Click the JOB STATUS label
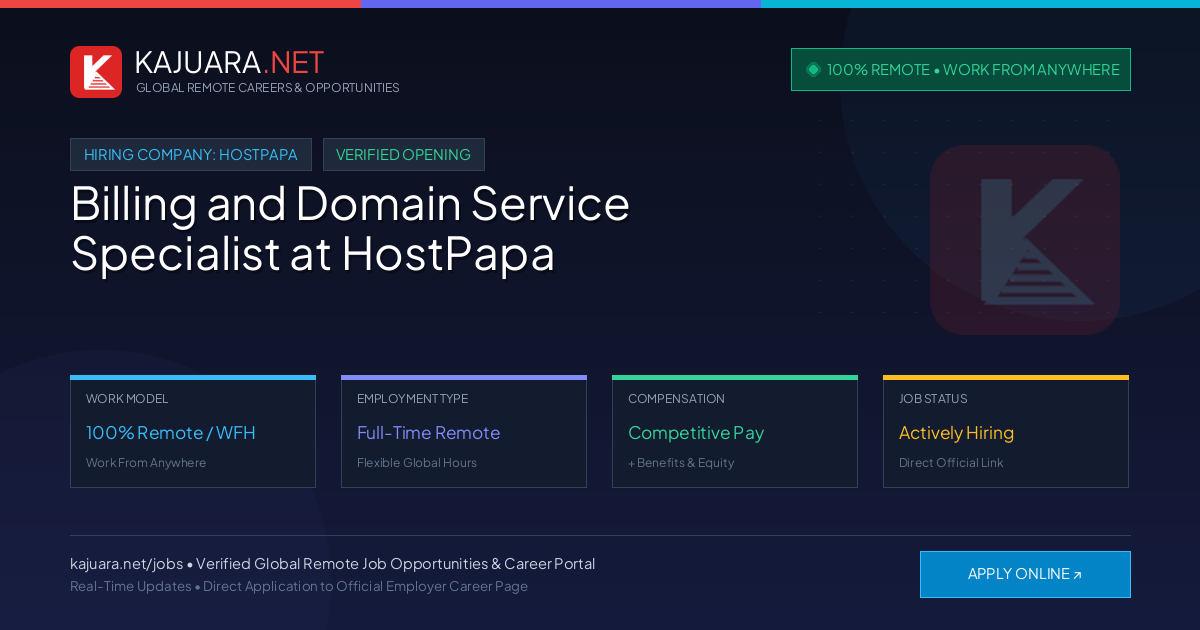Image resolution: width=1200 pixels, height=630 pixels. point(933,398)
